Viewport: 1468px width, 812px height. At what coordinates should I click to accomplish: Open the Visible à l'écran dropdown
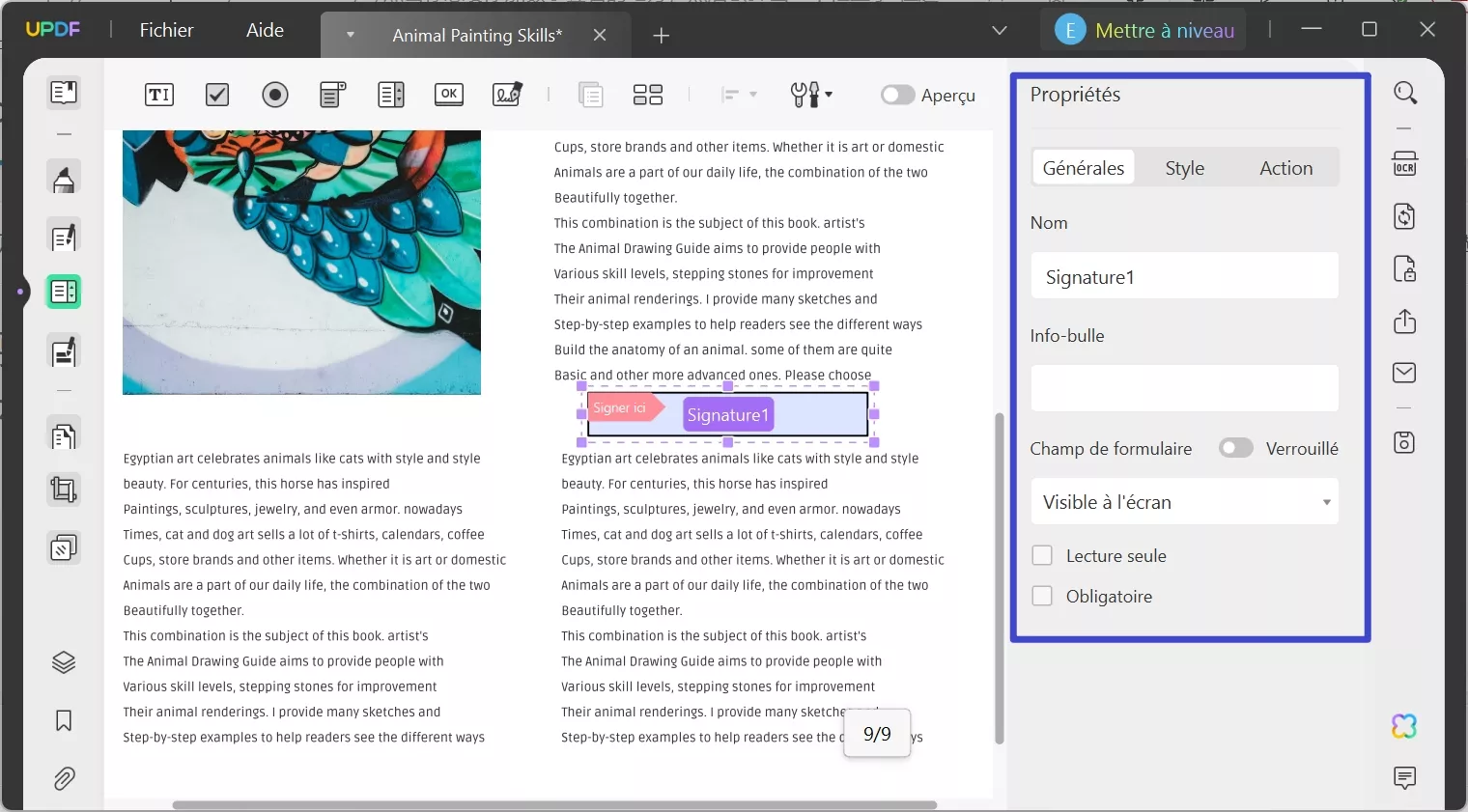[x=1185, y=502]
